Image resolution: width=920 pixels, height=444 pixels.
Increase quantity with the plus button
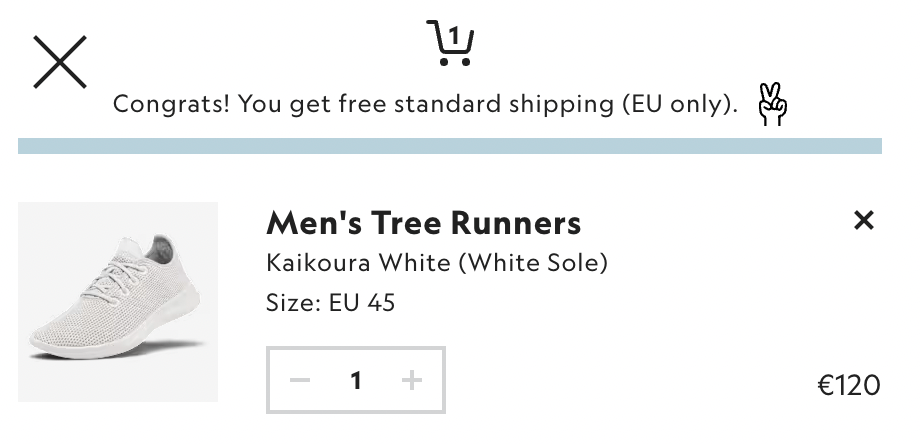[x=412, y=380]
